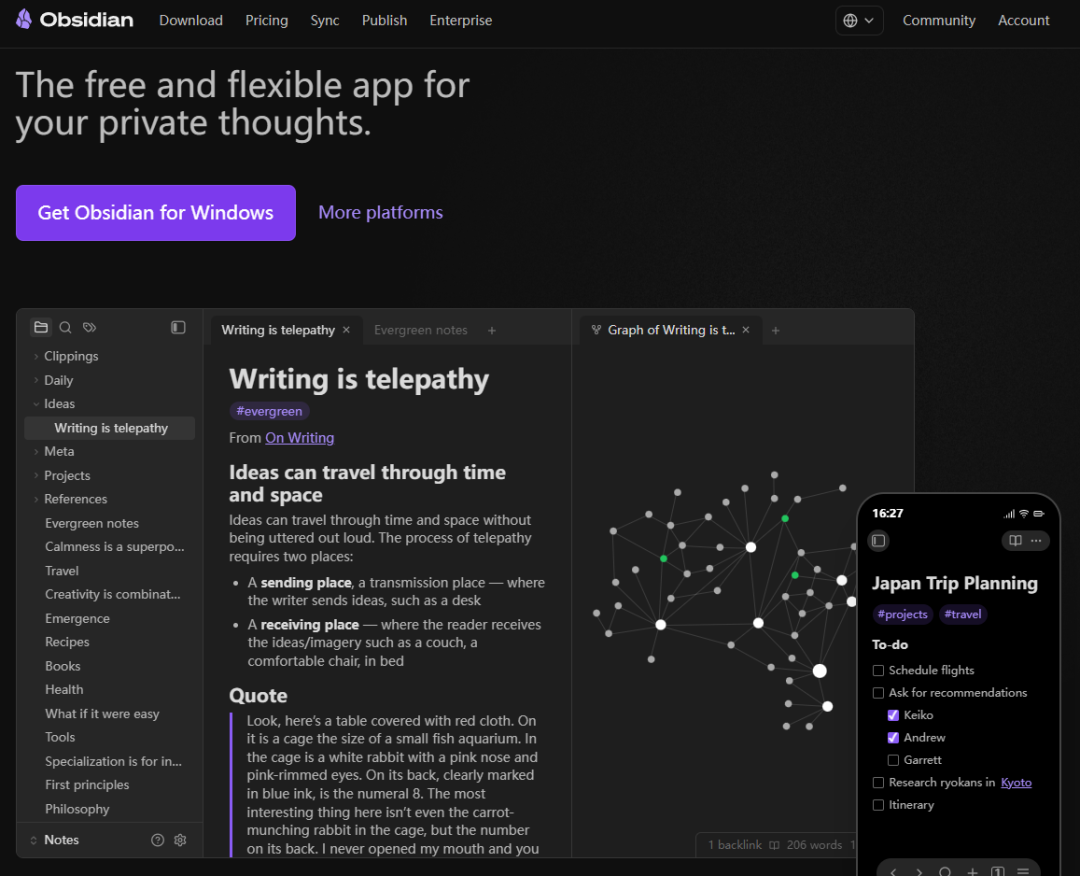1080x876 pixels.
Task: Click the search magnifier icon in sidebar
Action: (x=65, y=327)
